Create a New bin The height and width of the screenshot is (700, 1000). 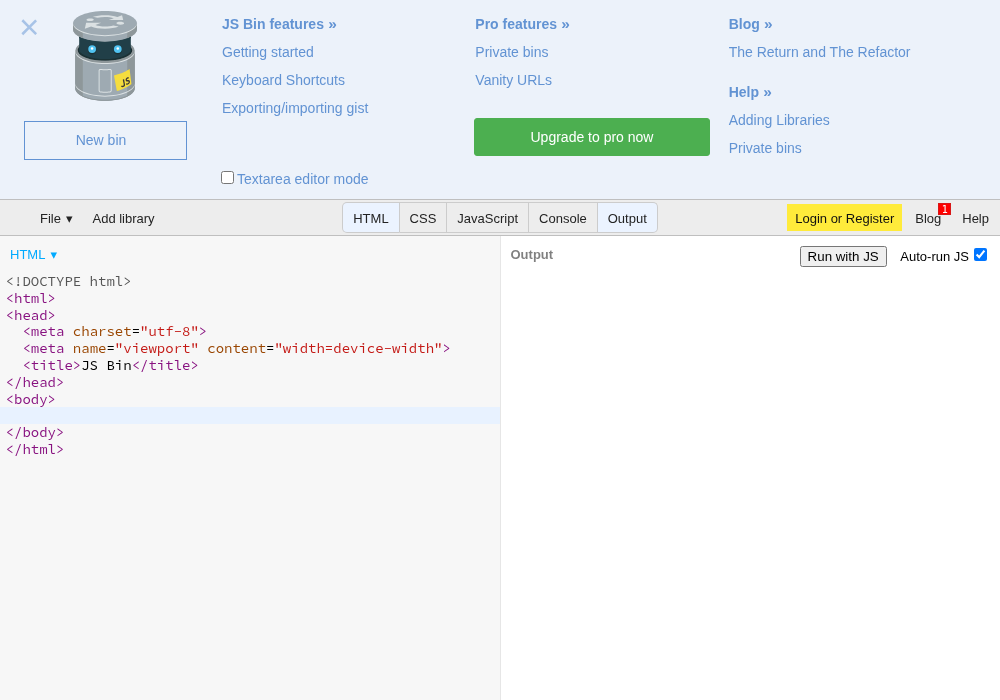pos(105,140)
